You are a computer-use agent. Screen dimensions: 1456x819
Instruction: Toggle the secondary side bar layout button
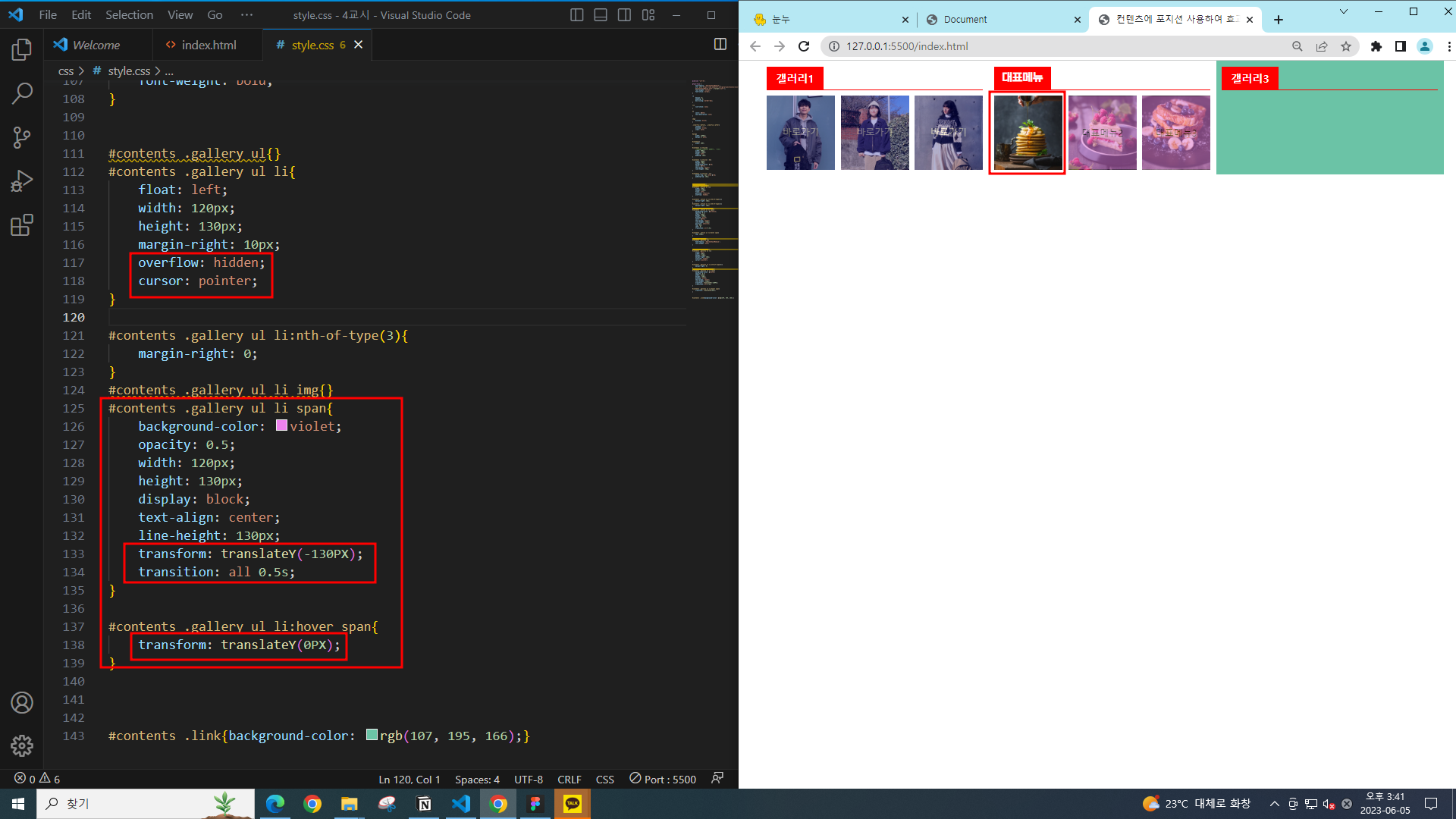pos(624,15)
